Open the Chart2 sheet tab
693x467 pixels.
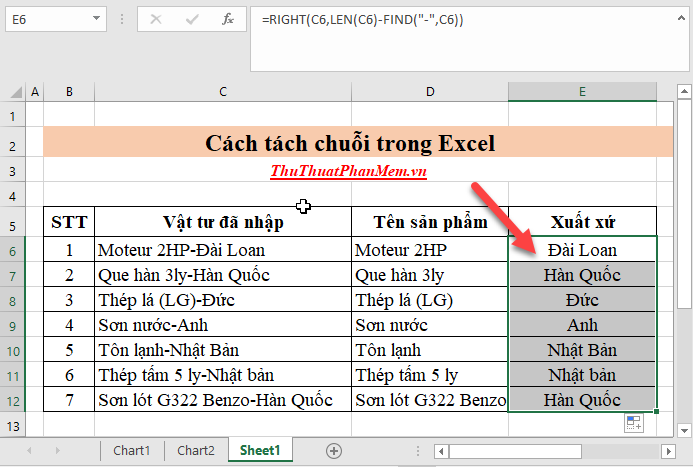[195, 450]
